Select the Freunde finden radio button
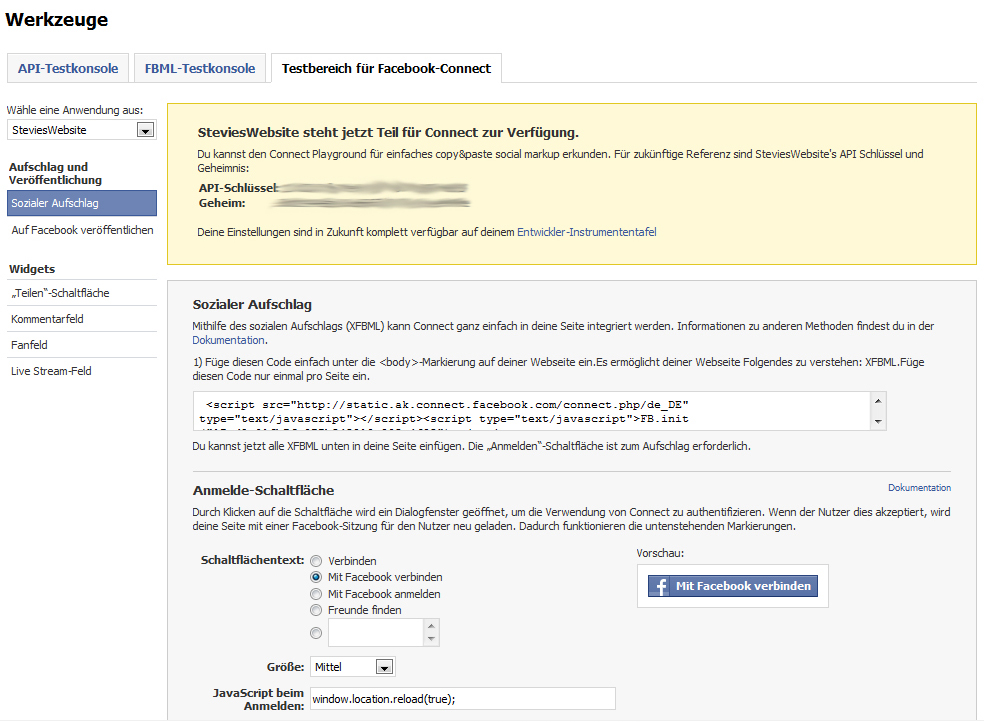984x722 pixels. coord(316,610)
